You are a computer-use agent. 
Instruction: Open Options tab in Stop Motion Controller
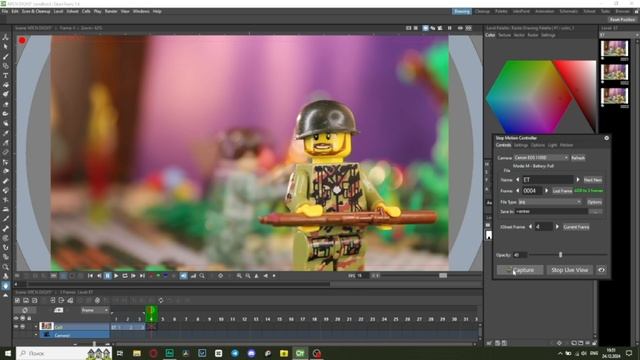(x=538, y=145)
